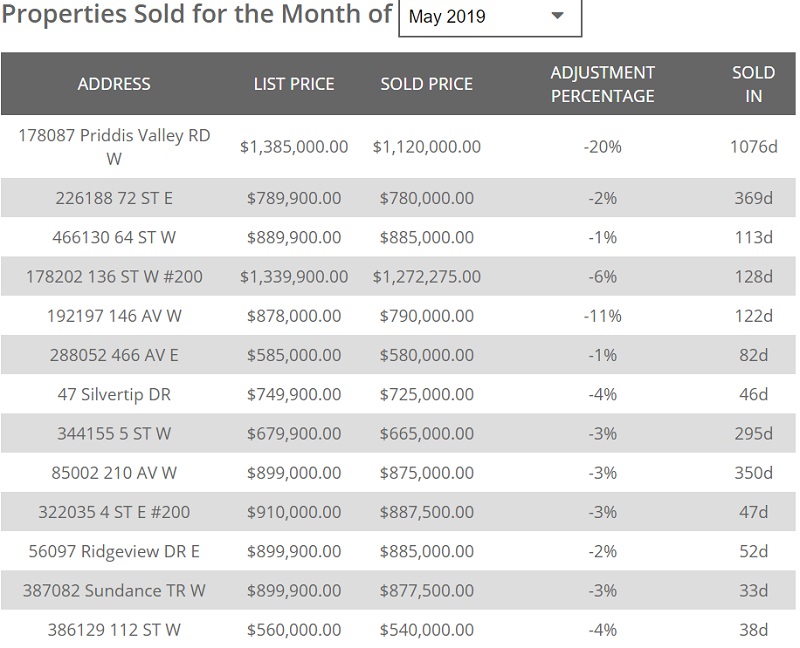Click the 288052 466 AV E address
The image size is (800, 648).
[114, 355]
